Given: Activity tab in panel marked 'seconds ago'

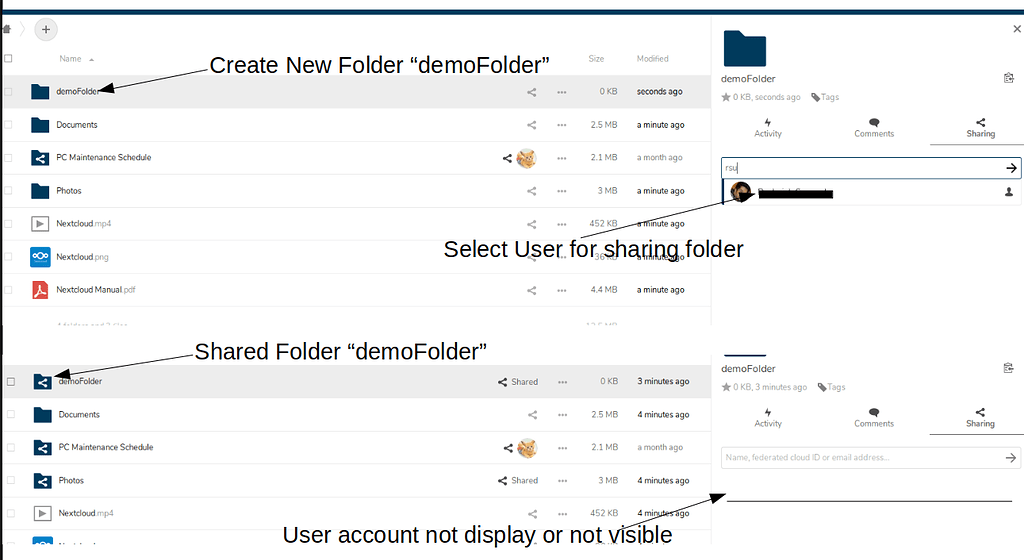Looking at the screenshot, I should click(768, 128).
